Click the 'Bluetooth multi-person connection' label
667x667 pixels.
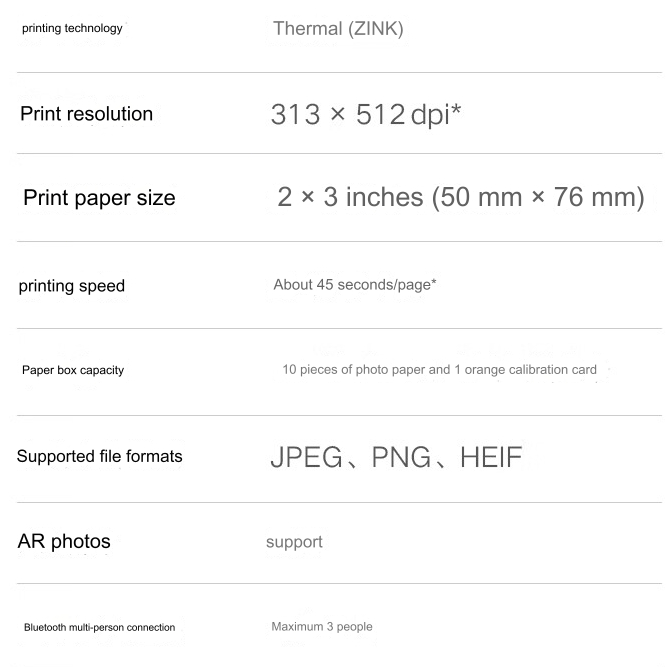[99, 628]
